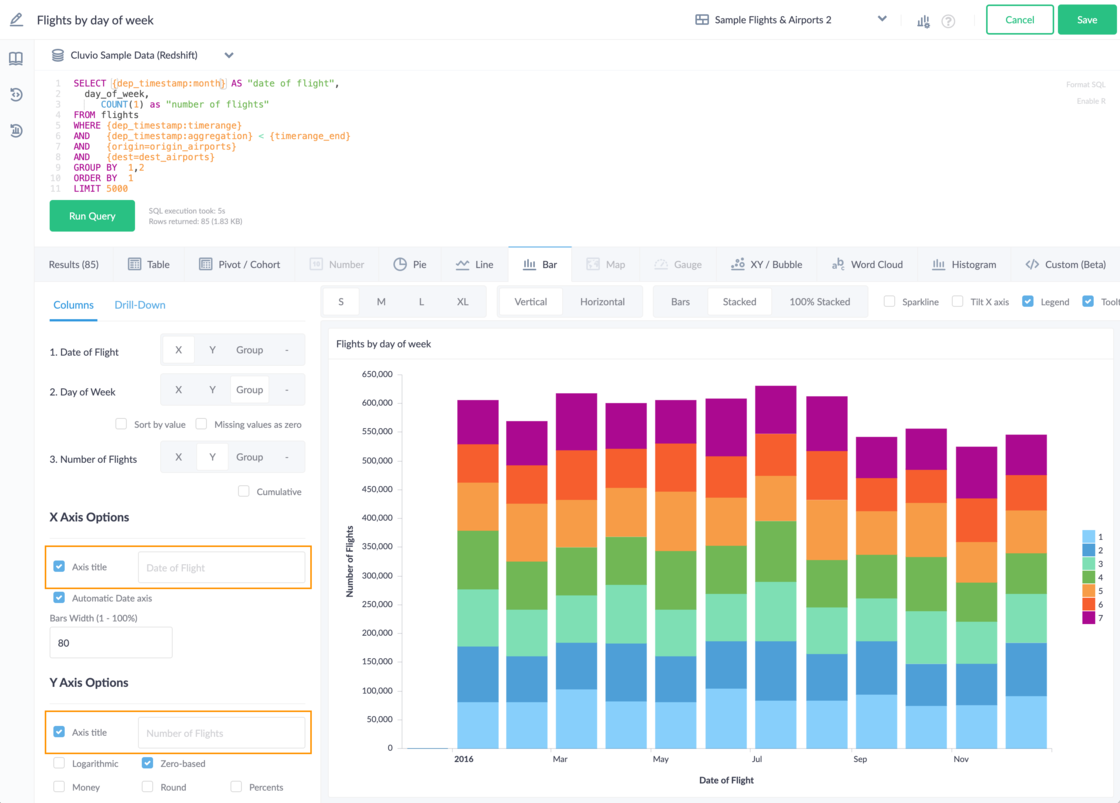
Task: Click the question mark help icon
Action: coord(948,21)
